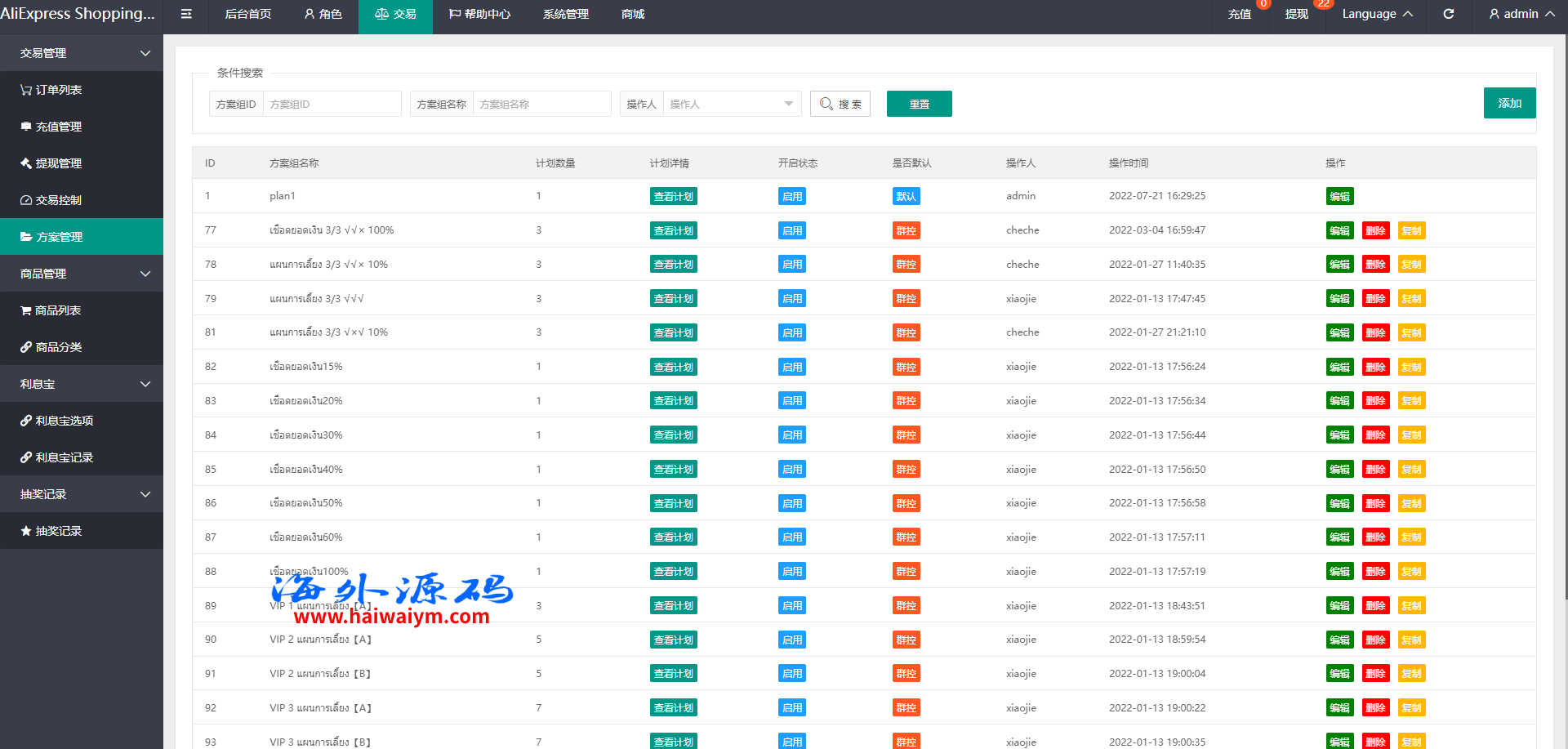Switch to the 帮助中心 top tab

pos(479,14)
